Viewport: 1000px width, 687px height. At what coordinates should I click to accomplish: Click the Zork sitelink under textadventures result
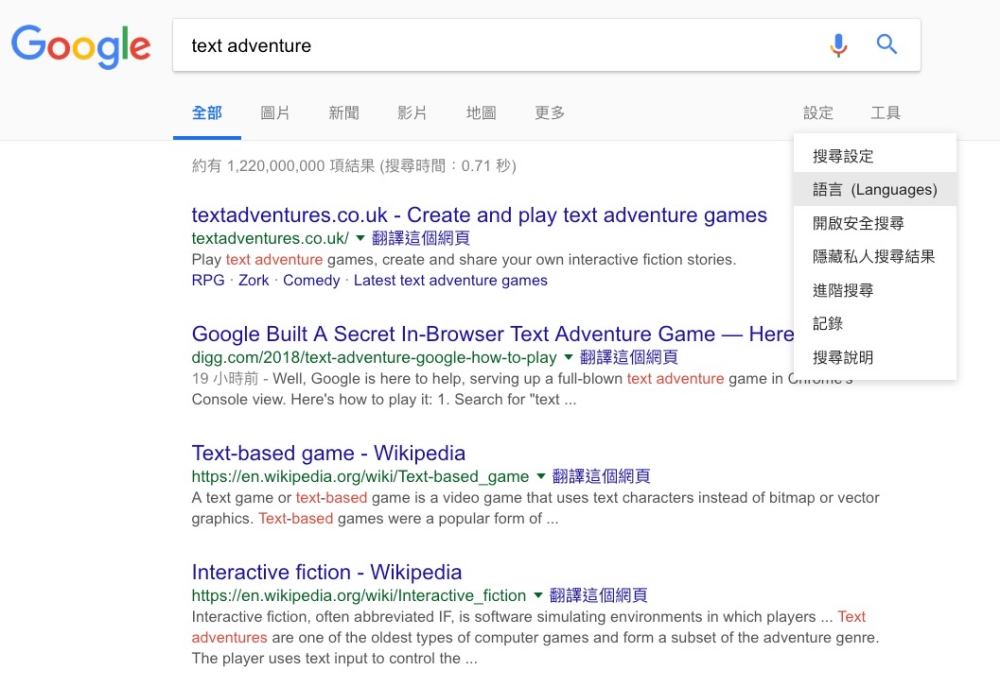[x=253, y=281]
